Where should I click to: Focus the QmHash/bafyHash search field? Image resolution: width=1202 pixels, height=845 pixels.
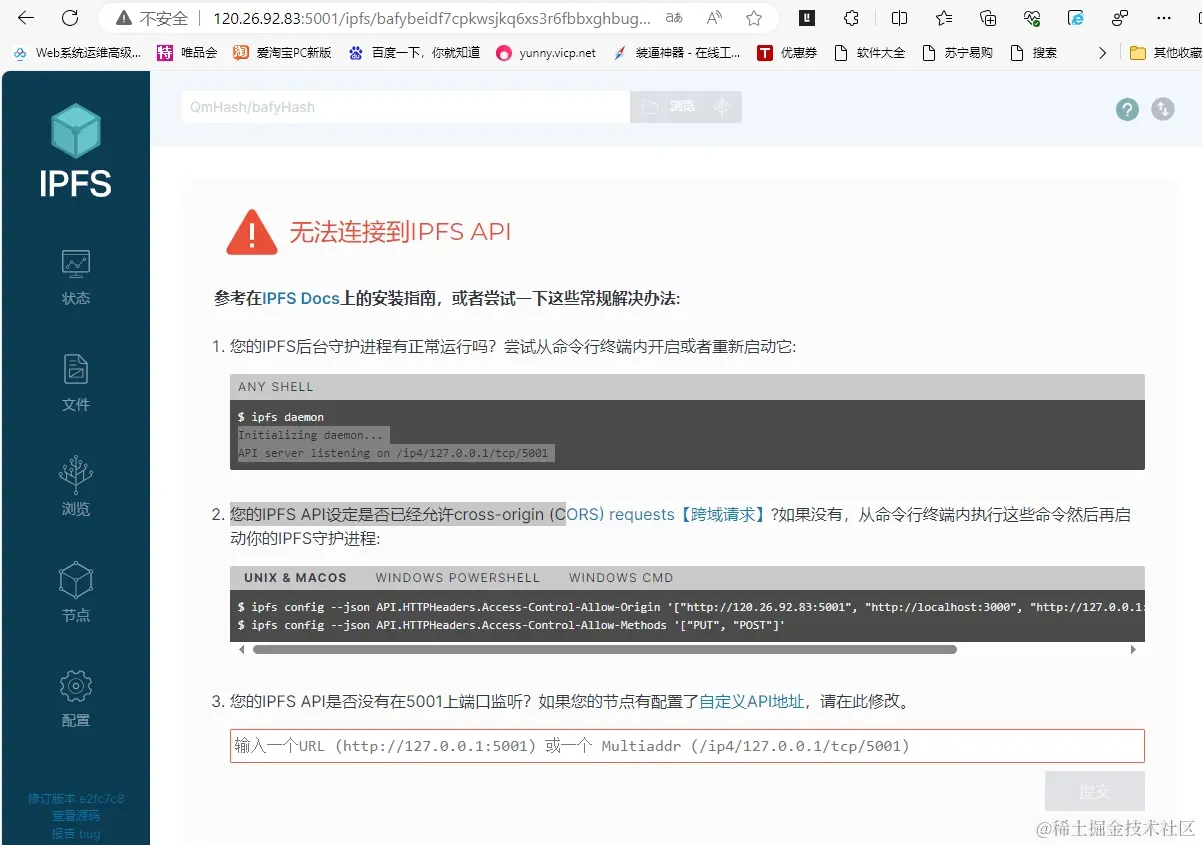click(405, 107)
